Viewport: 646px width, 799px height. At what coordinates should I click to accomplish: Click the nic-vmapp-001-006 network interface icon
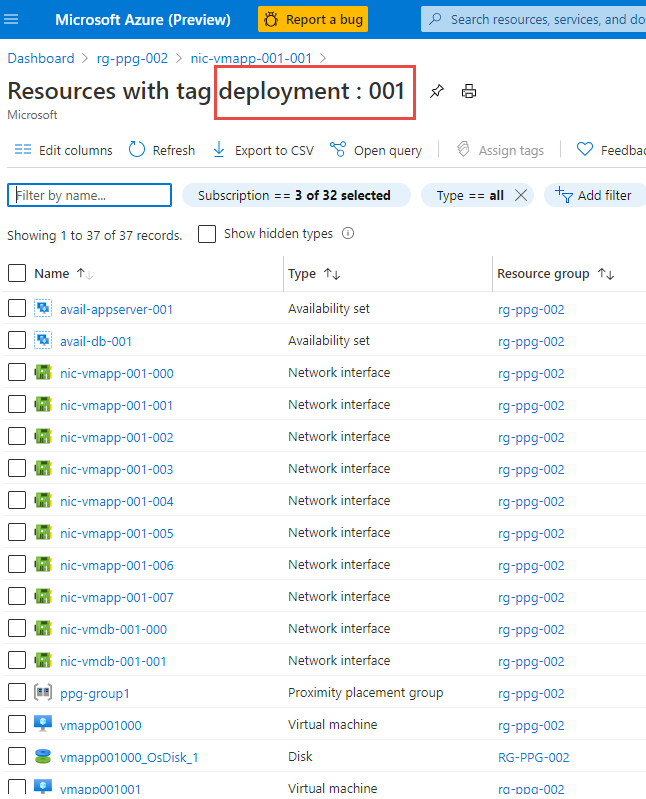pyautogui.click(x=43, y=565)
